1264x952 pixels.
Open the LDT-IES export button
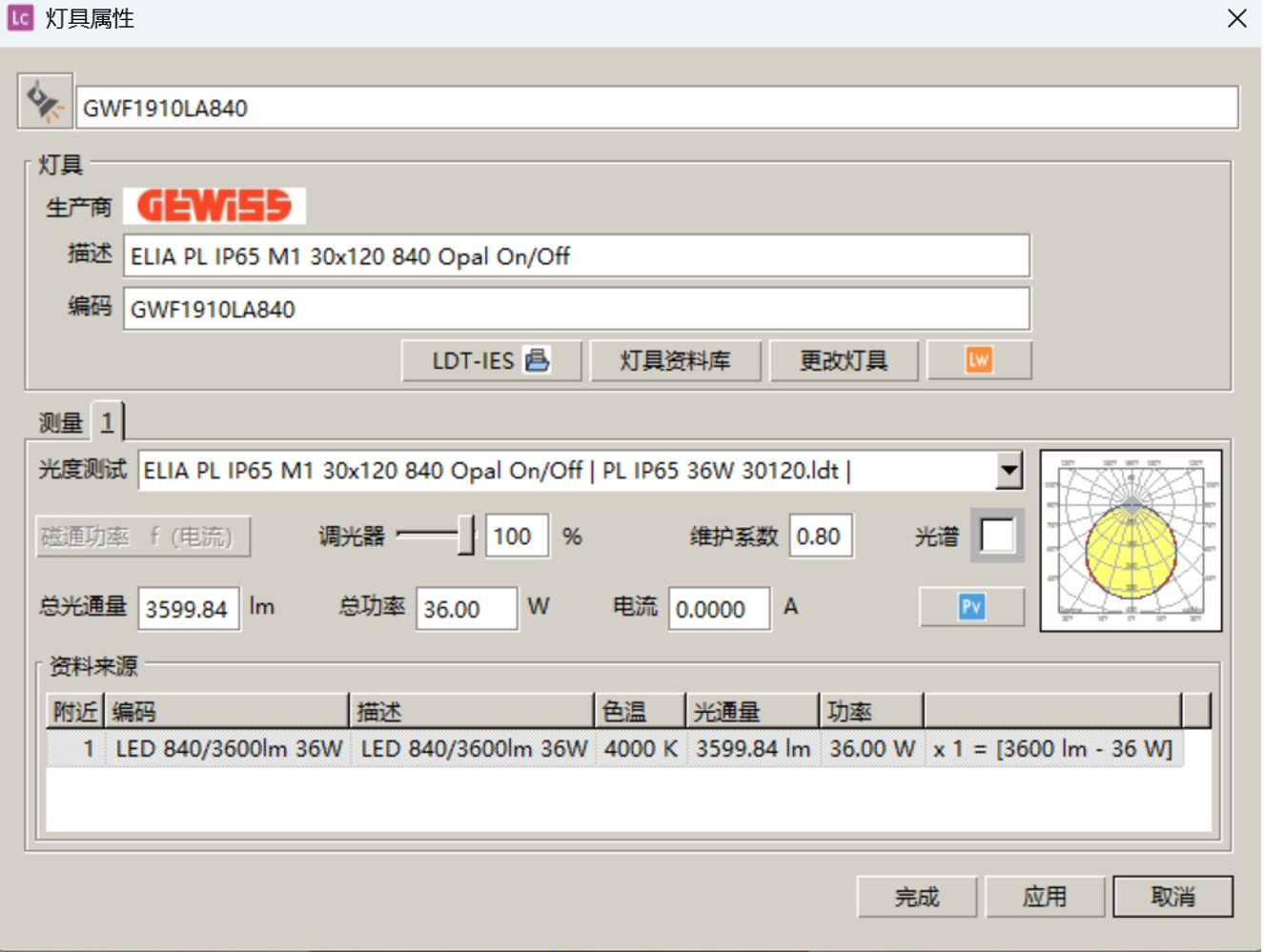[x=490, y=361]
